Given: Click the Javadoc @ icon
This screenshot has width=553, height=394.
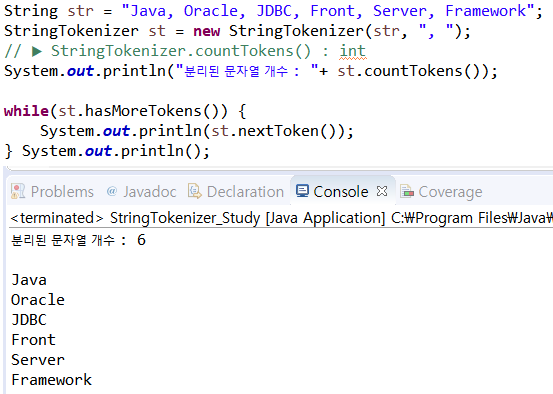Looking at the screenshot, I should pyautogui.click(x=112, y=191).
